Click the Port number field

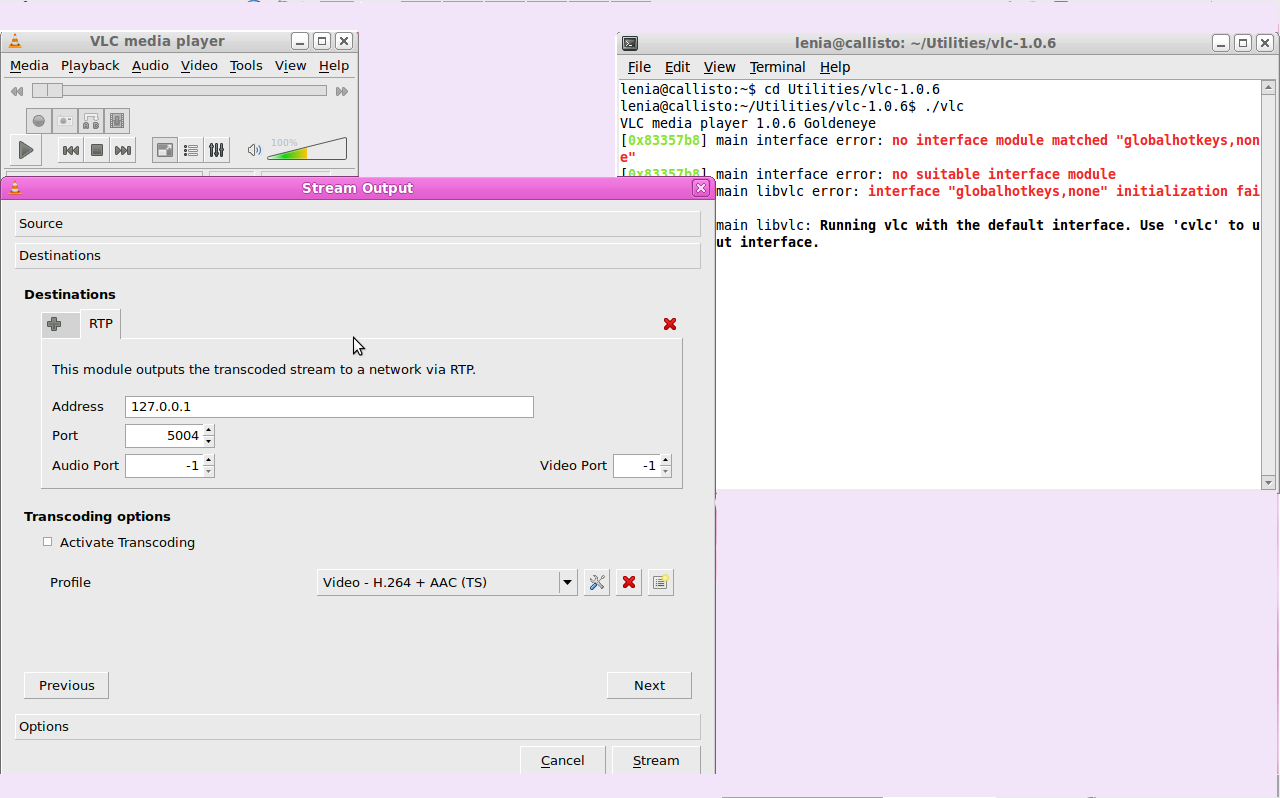(164, 436)
